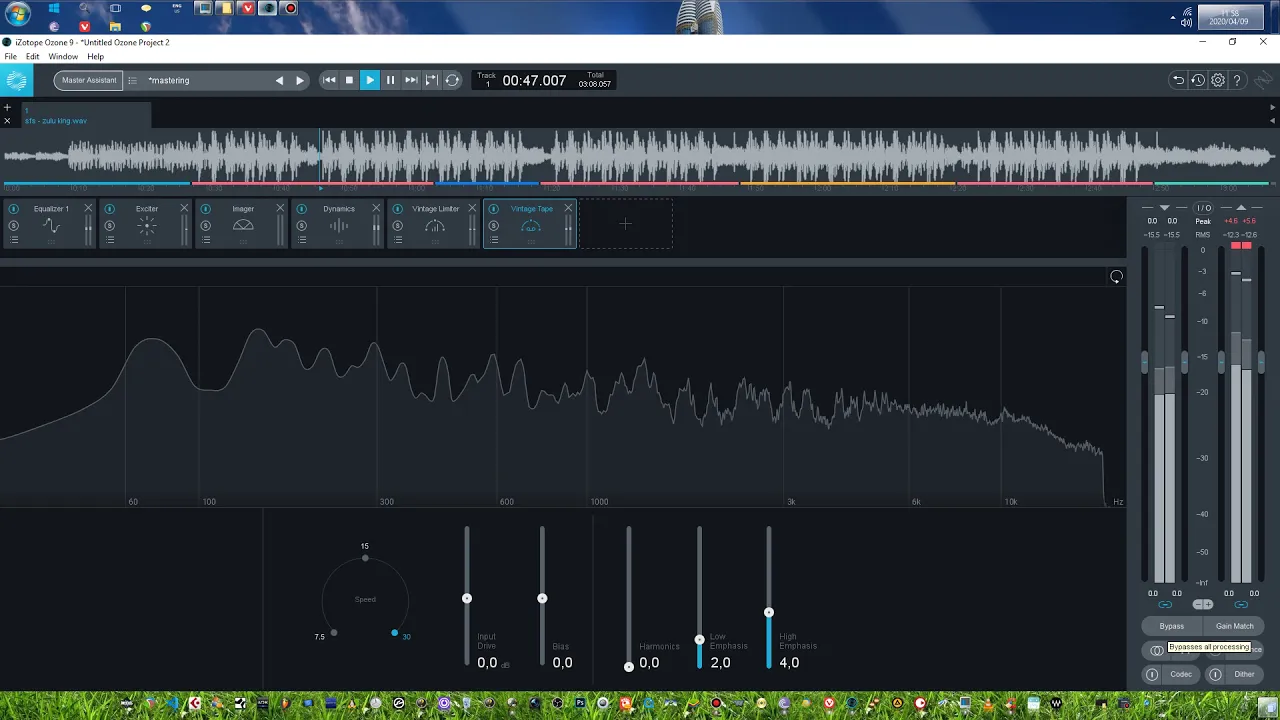1280x720 pixels.
Task: Solo the Equalizer 1 module
Action: coord(14,226)
